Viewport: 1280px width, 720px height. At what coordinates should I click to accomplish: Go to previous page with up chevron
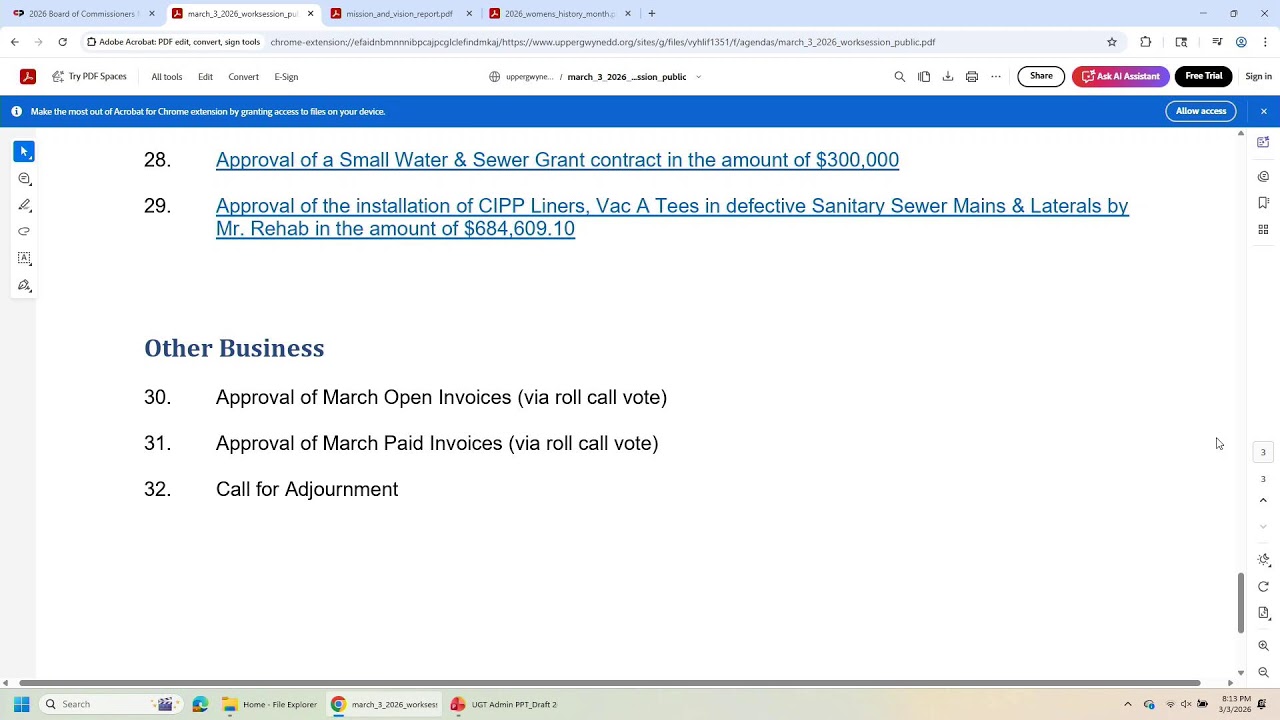pyautogui.click(x=1263, y=500)
